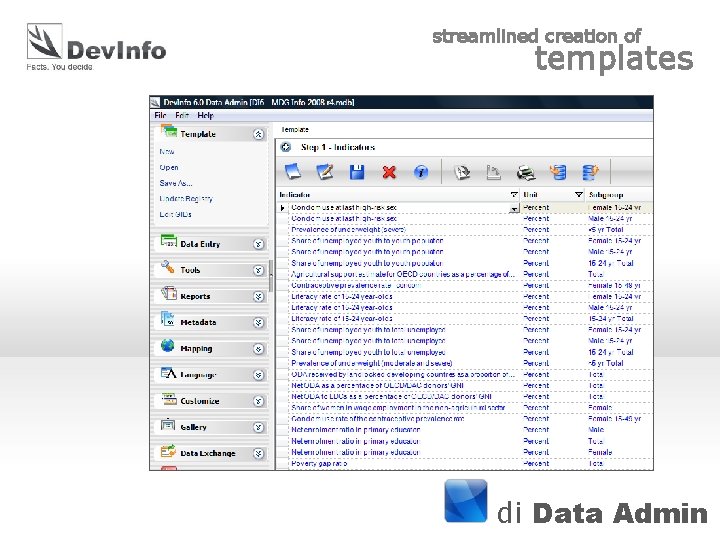Click the blue floppy disk Save icon
The height and width of the screenshot is (540, 720).
point(357,172)
